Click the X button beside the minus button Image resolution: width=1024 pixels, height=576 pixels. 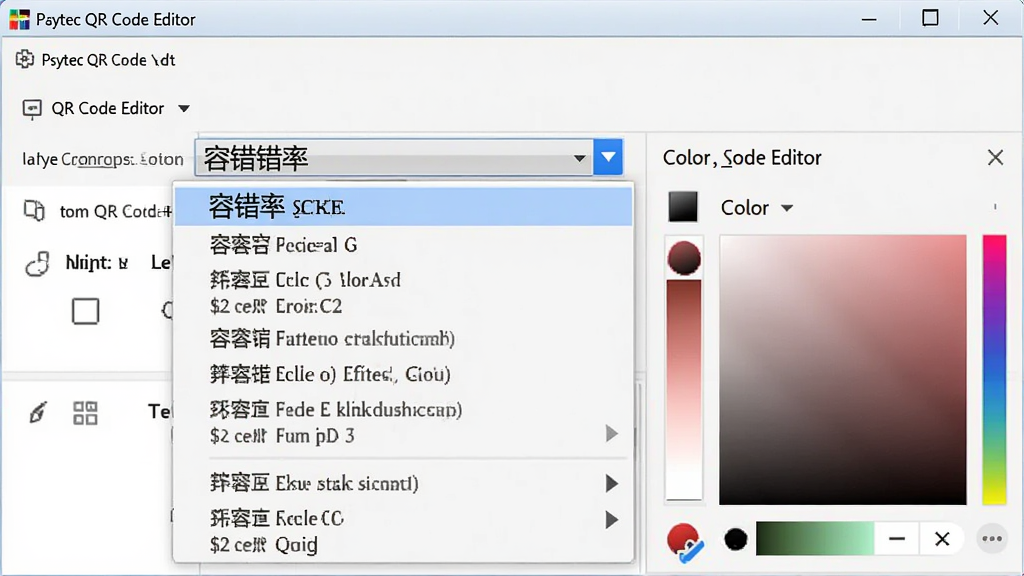[942, 539]
